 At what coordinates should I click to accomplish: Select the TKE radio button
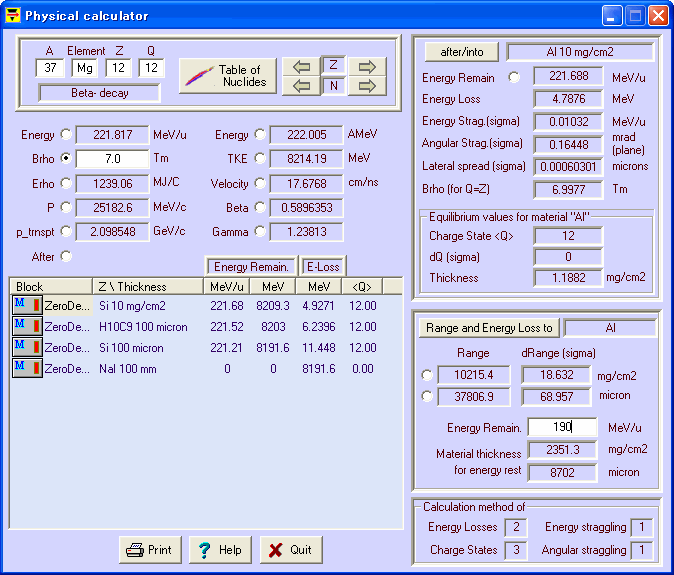point(260,158)
